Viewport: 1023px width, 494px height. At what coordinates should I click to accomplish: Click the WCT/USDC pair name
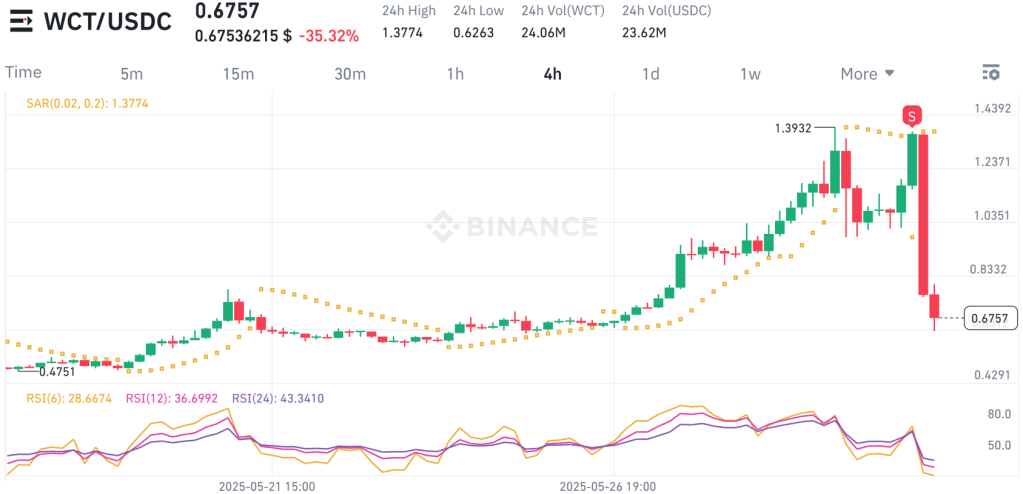pyautogui.click(x=108, y=22)
